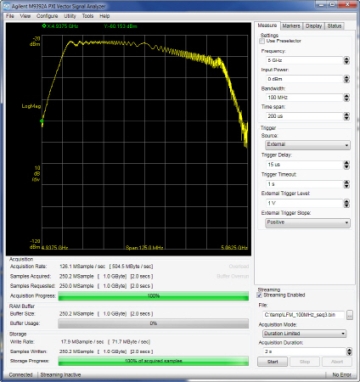Toggle the Use Preselector checkbox

click(x=262, y=41)
